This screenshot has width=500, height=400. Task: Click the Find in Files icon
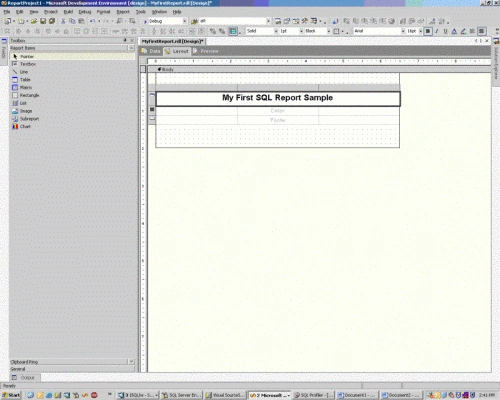point(194,21)
